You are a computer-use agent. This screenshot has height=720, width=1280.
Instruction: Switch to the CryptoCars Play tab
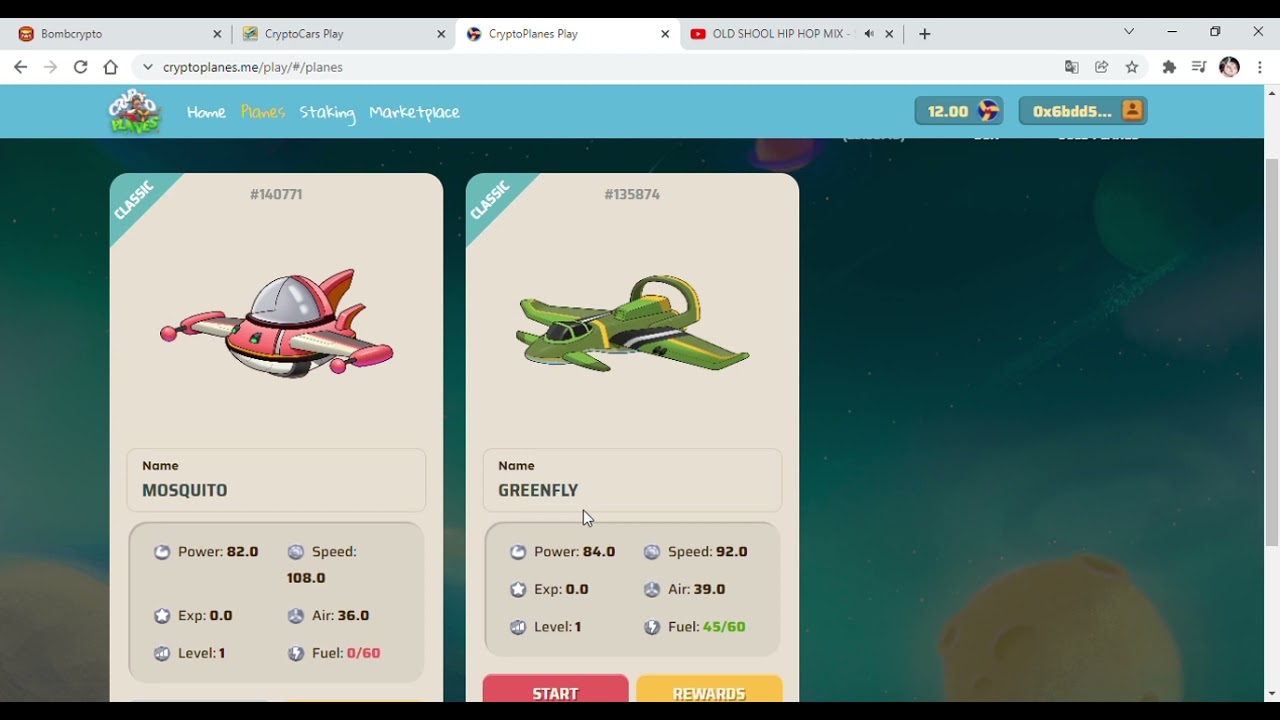[x=343, y=34]
